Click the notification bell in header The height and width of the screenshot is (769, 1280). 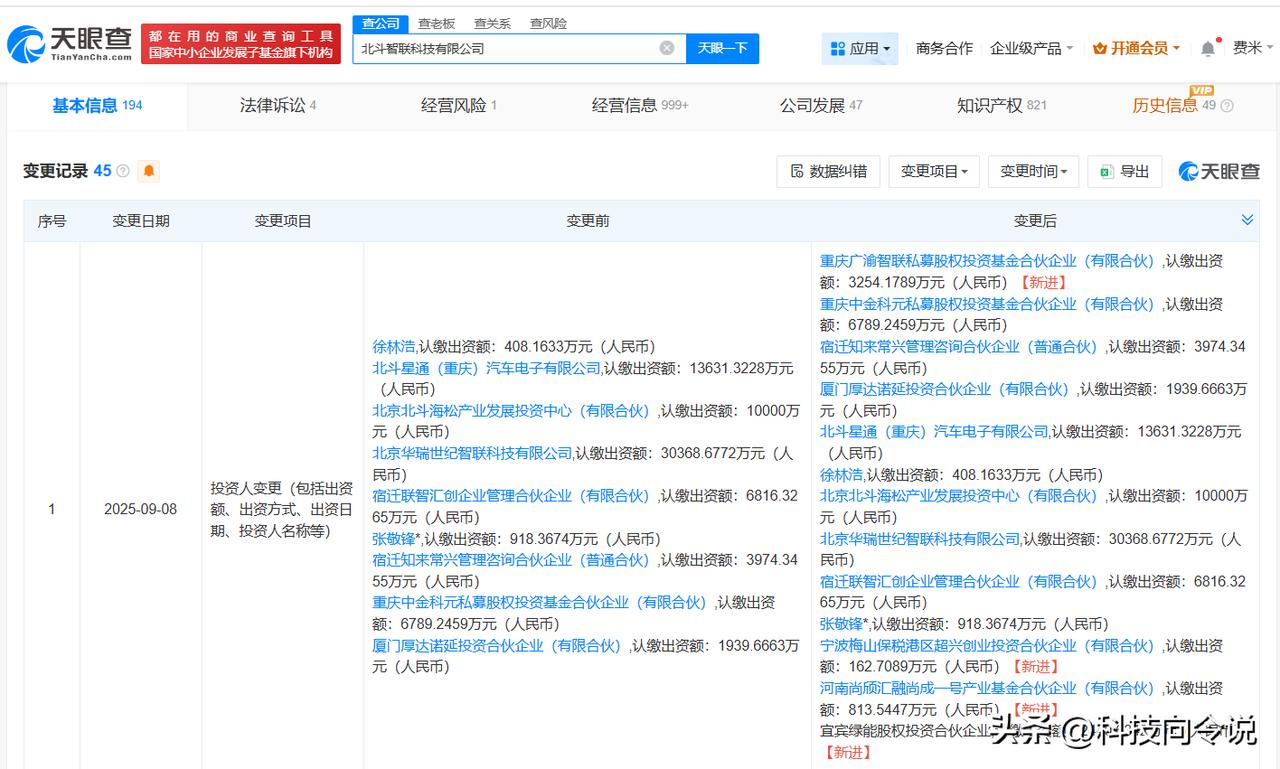1208,48
